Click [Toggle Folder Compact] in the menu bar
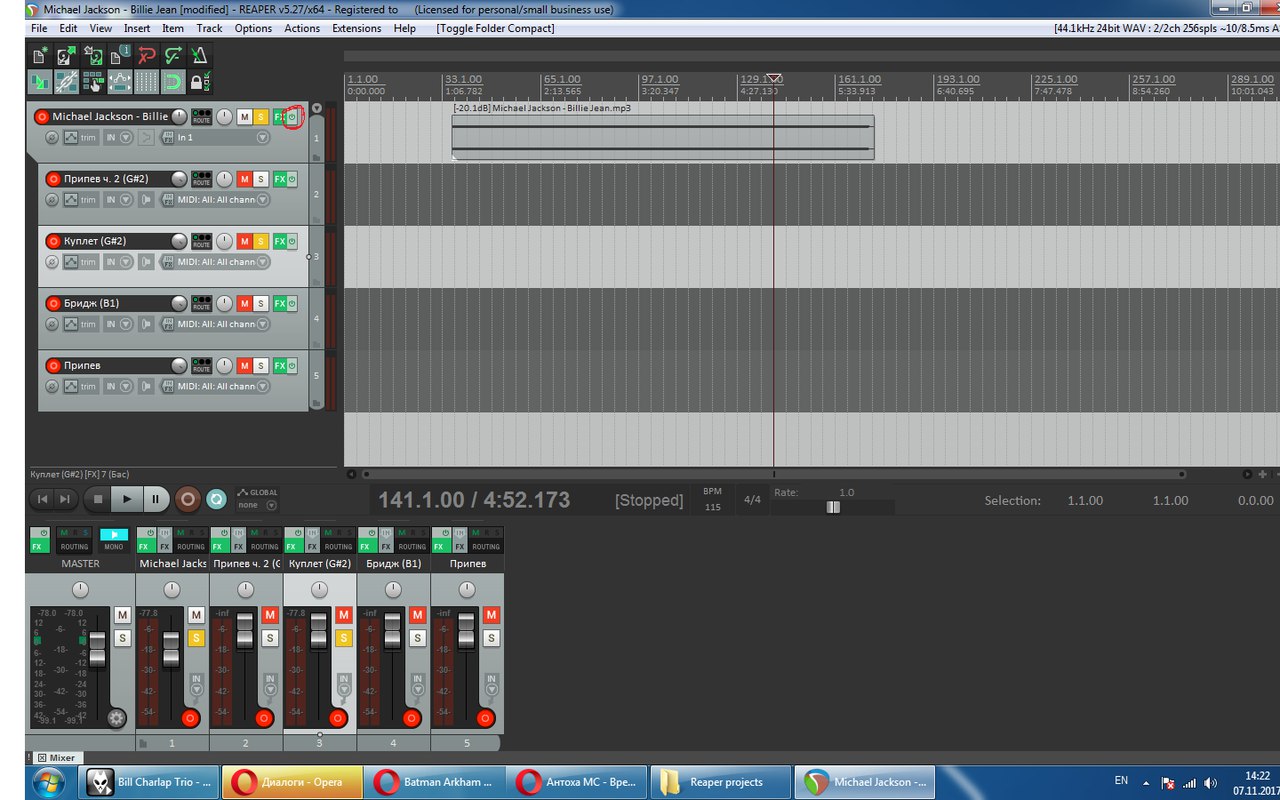The width and height of the screenshot is (1280, 800). 495,28
